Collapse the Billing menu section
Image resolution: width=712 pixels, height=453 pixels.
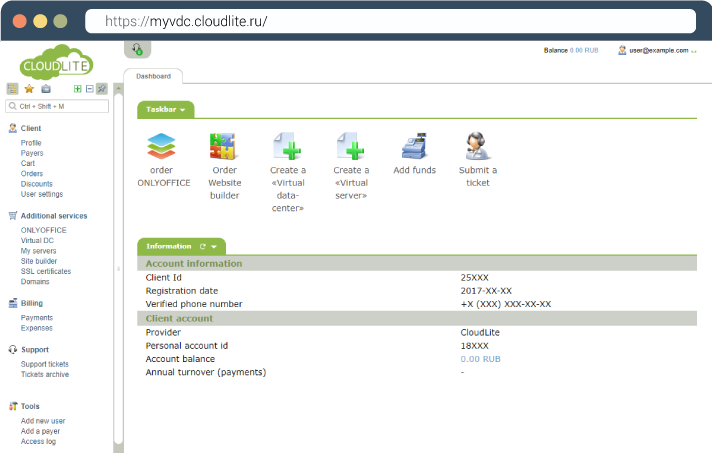tap(32, 303)
